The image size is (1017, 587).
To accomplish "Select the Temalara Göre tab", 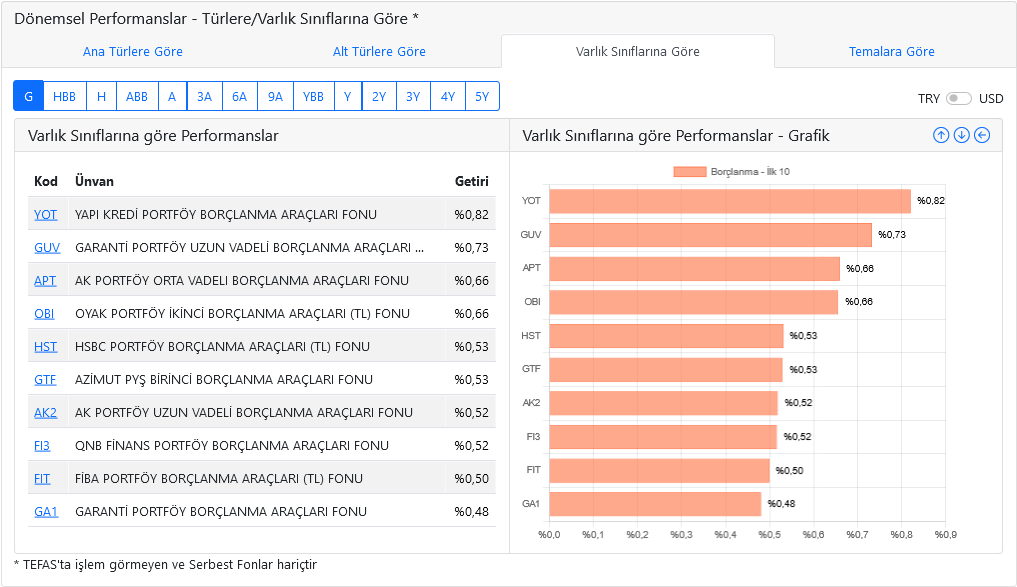I will click(891, 51).
